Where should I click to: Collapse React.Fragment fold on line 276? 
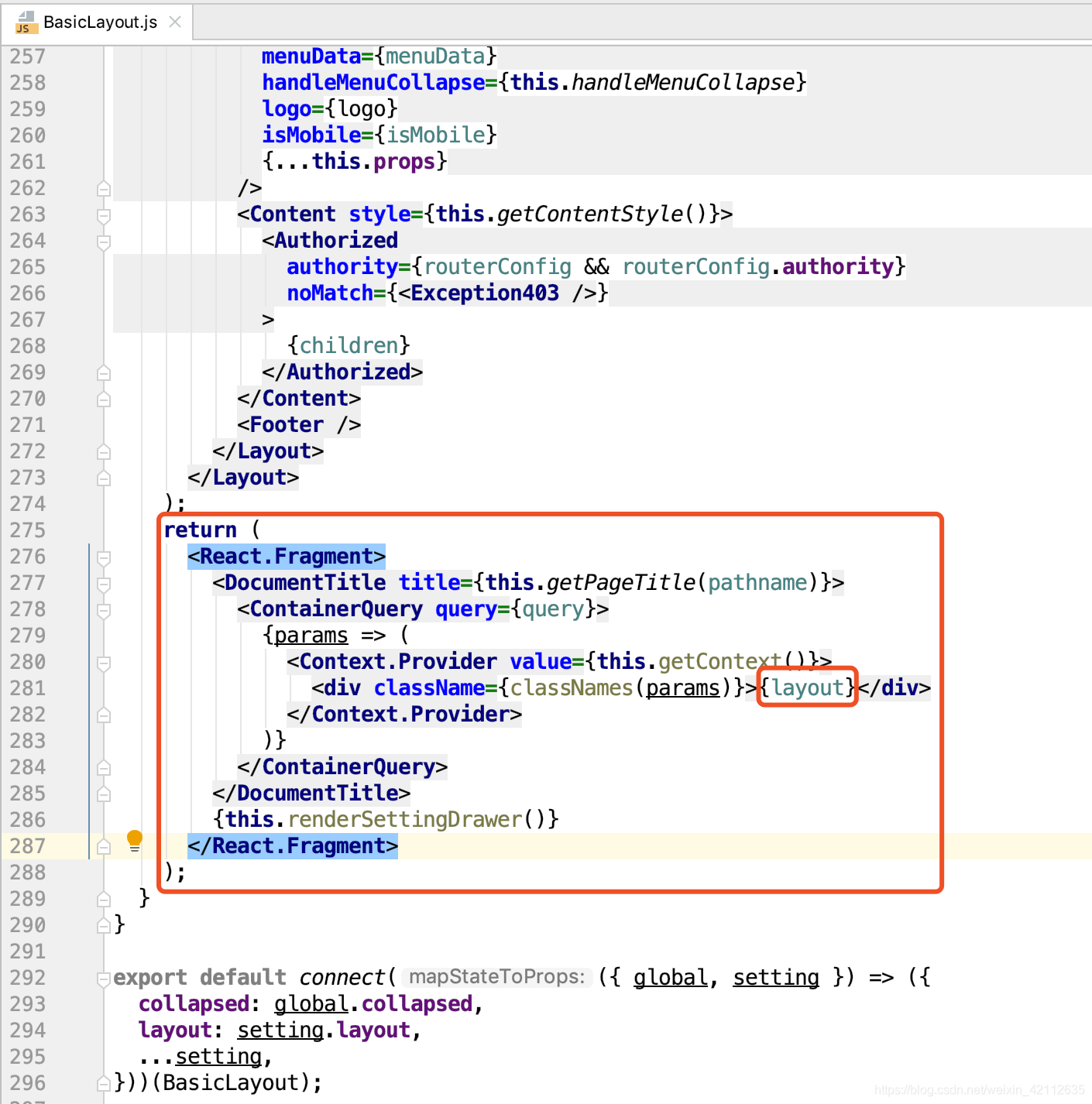point(104,557)
